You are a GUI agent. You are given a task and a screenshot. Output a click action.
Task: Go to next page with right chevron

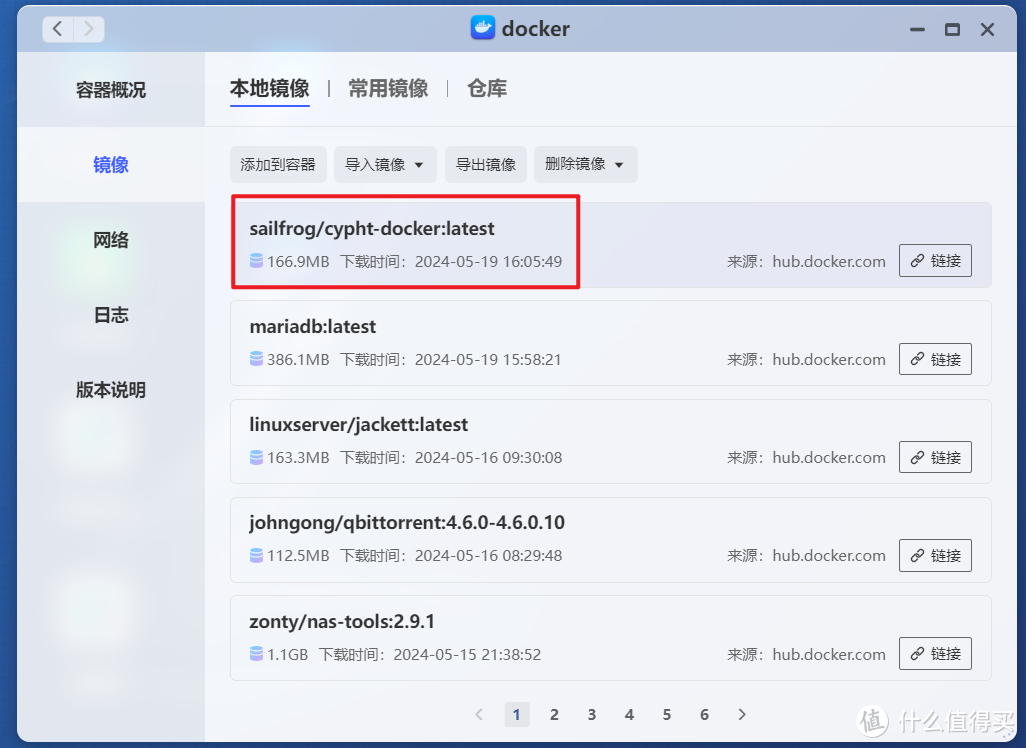tap(741, 714)
